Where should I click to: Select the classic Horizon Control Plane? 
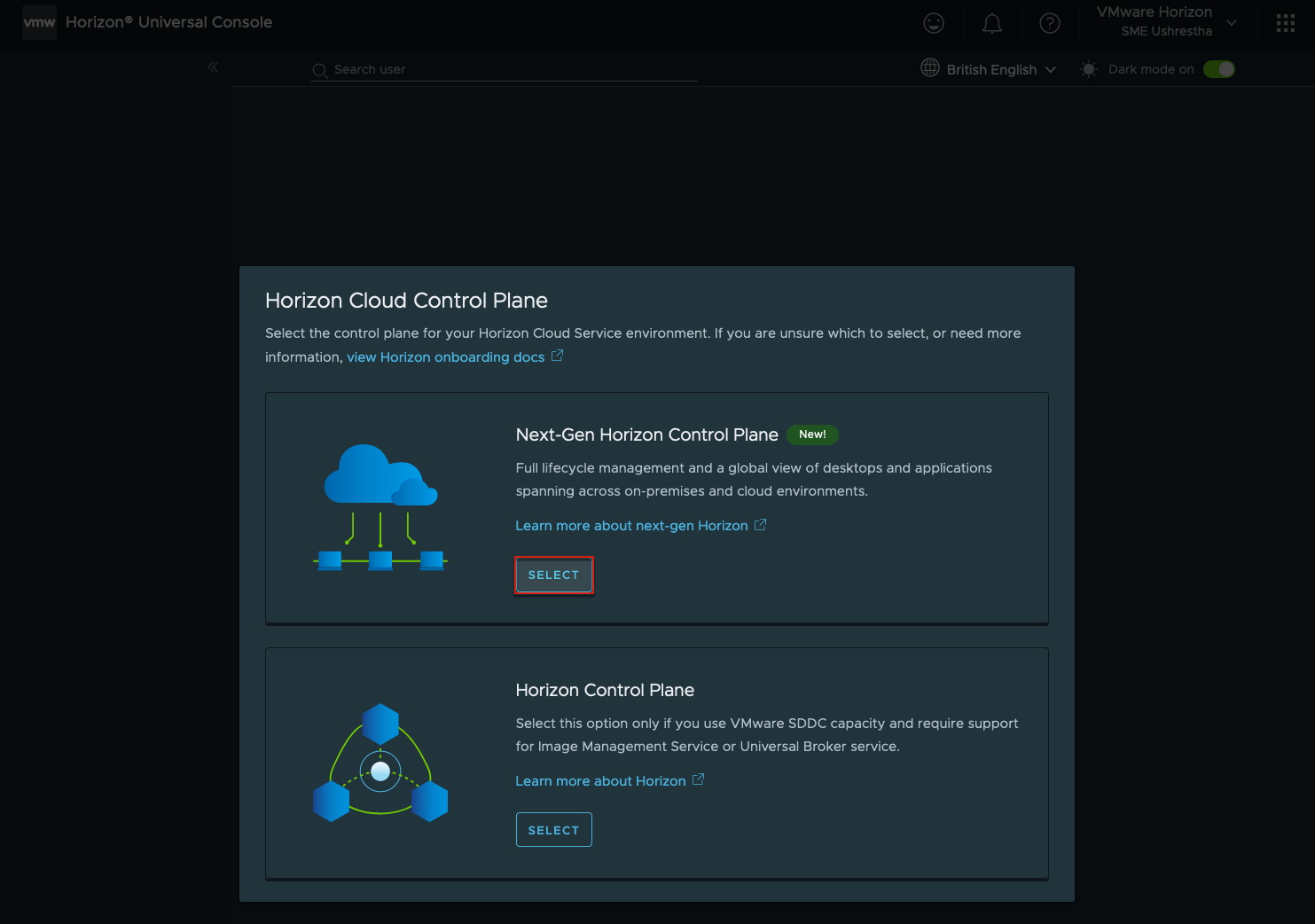(x=553, y=830)
